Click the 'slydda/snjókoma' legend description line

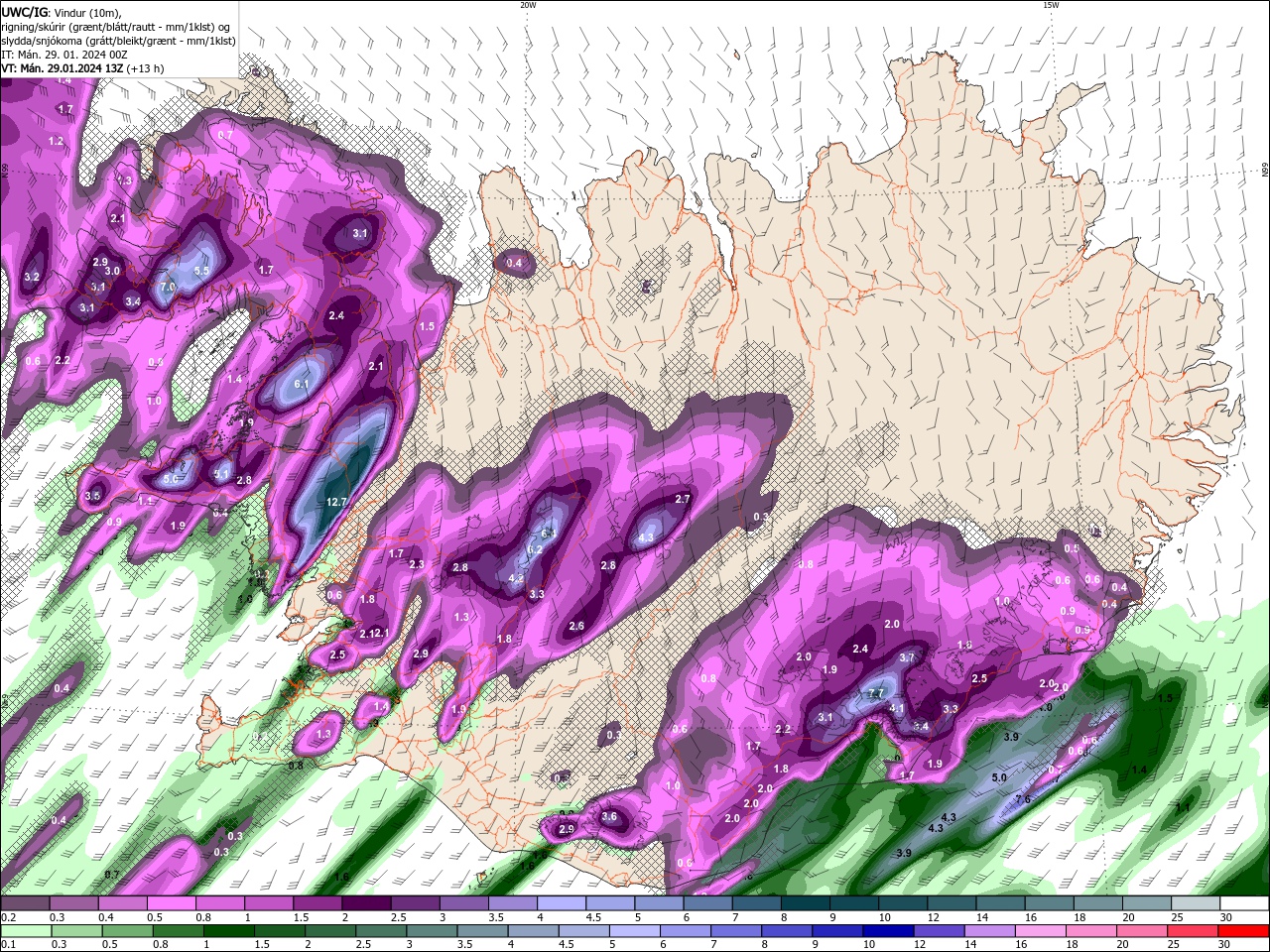tap(118, 41)
